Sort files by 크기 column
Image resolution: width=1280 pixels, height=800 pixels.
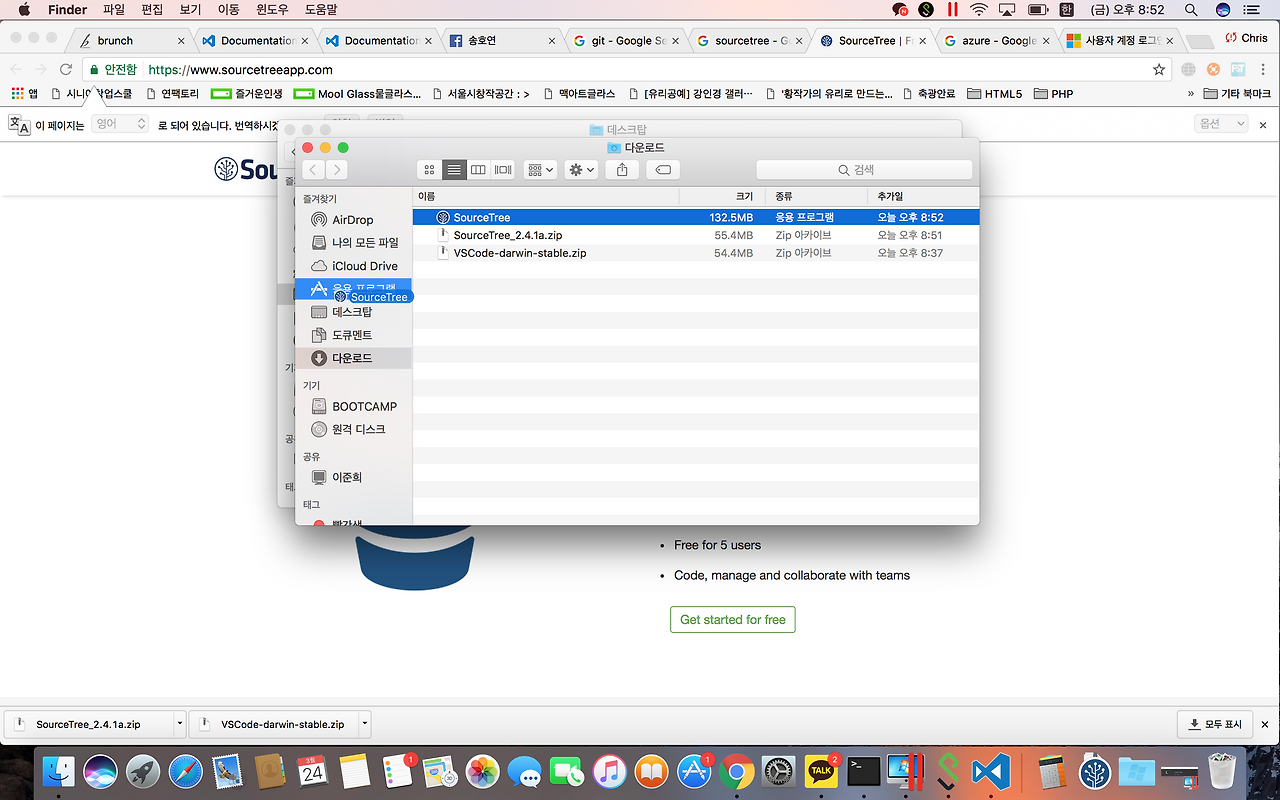tap(722, 197)
